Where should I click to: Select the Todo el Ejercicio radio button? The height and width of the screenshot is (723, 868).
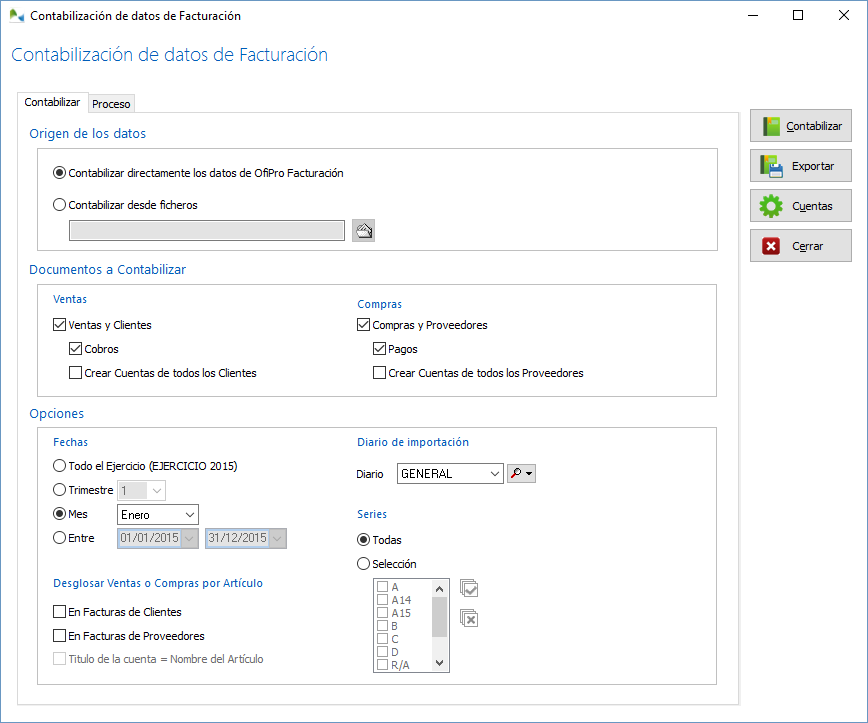(x=58, y=465)
